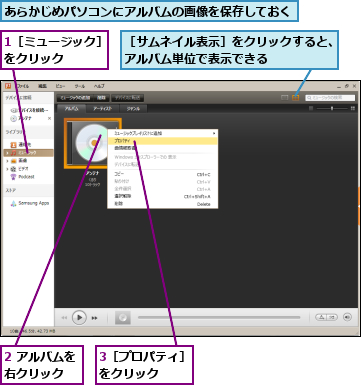Select ミュージック in the library sidebar
This screenshot has width=361, height=385.
[x=28, y=153]
